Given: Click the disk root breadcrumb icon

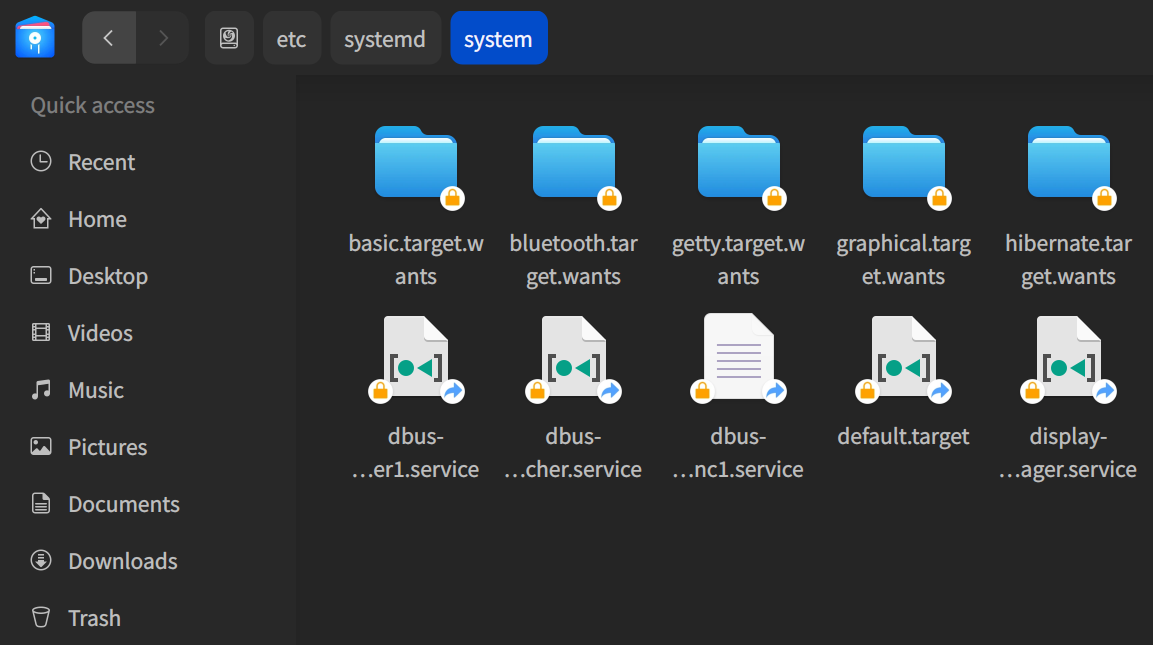Looking at the screenshot, I should pyautogui.click(x=229, y=38).
